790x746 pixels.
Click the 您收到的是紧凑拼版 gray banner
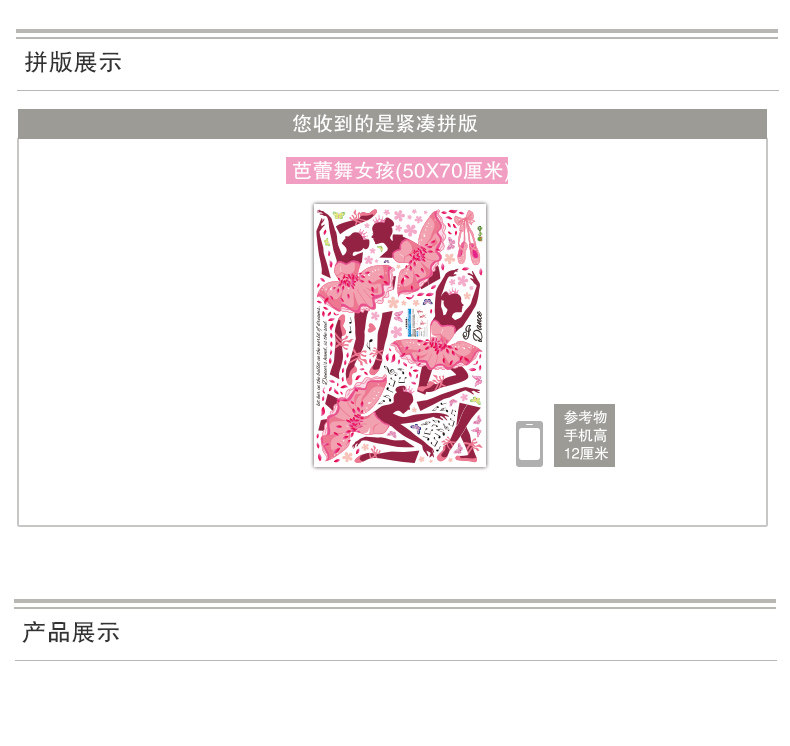point(392,123)
